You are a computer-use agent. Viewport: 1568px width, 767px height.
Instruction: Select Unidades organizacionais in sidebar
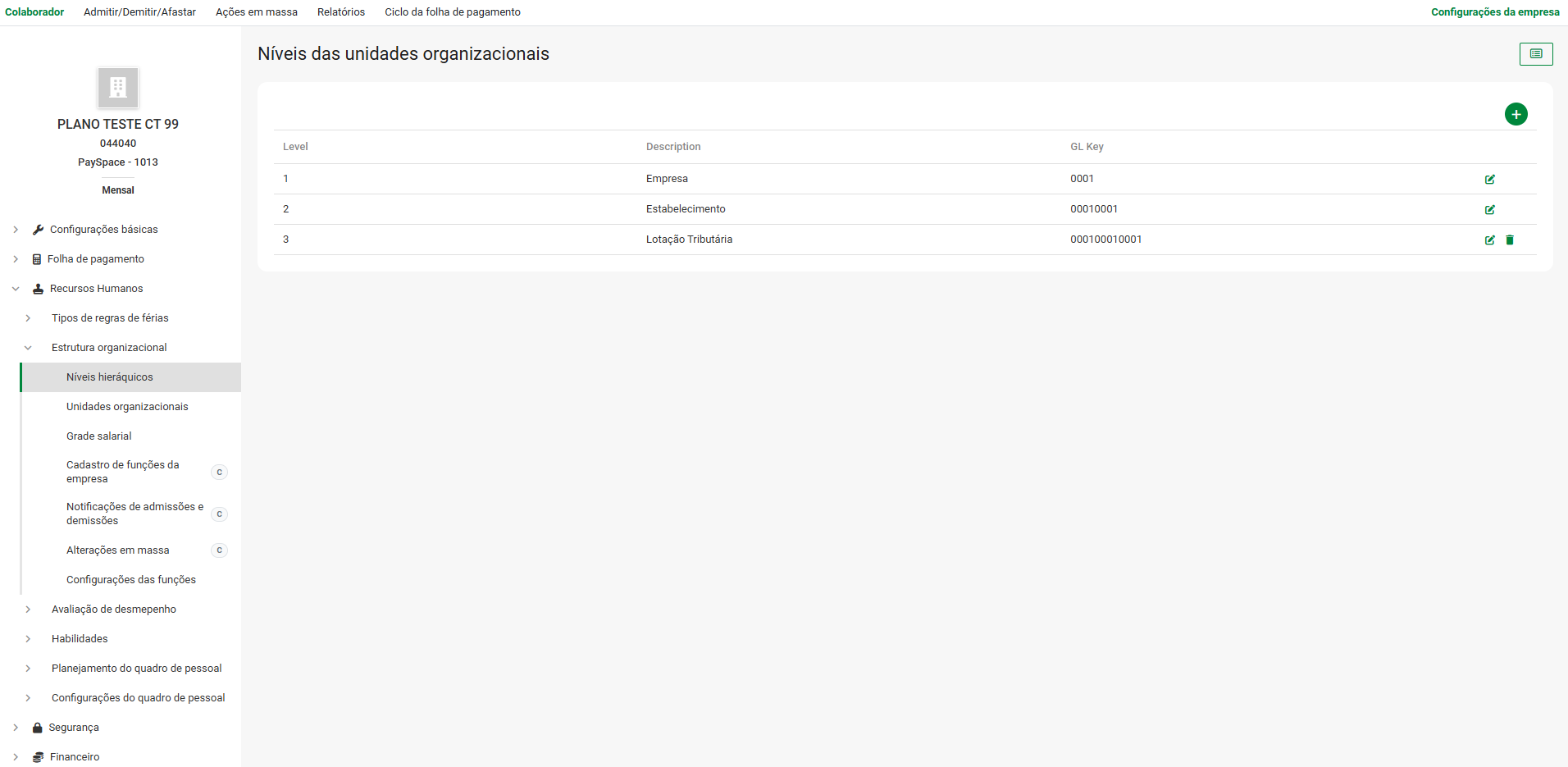[127, 407]
